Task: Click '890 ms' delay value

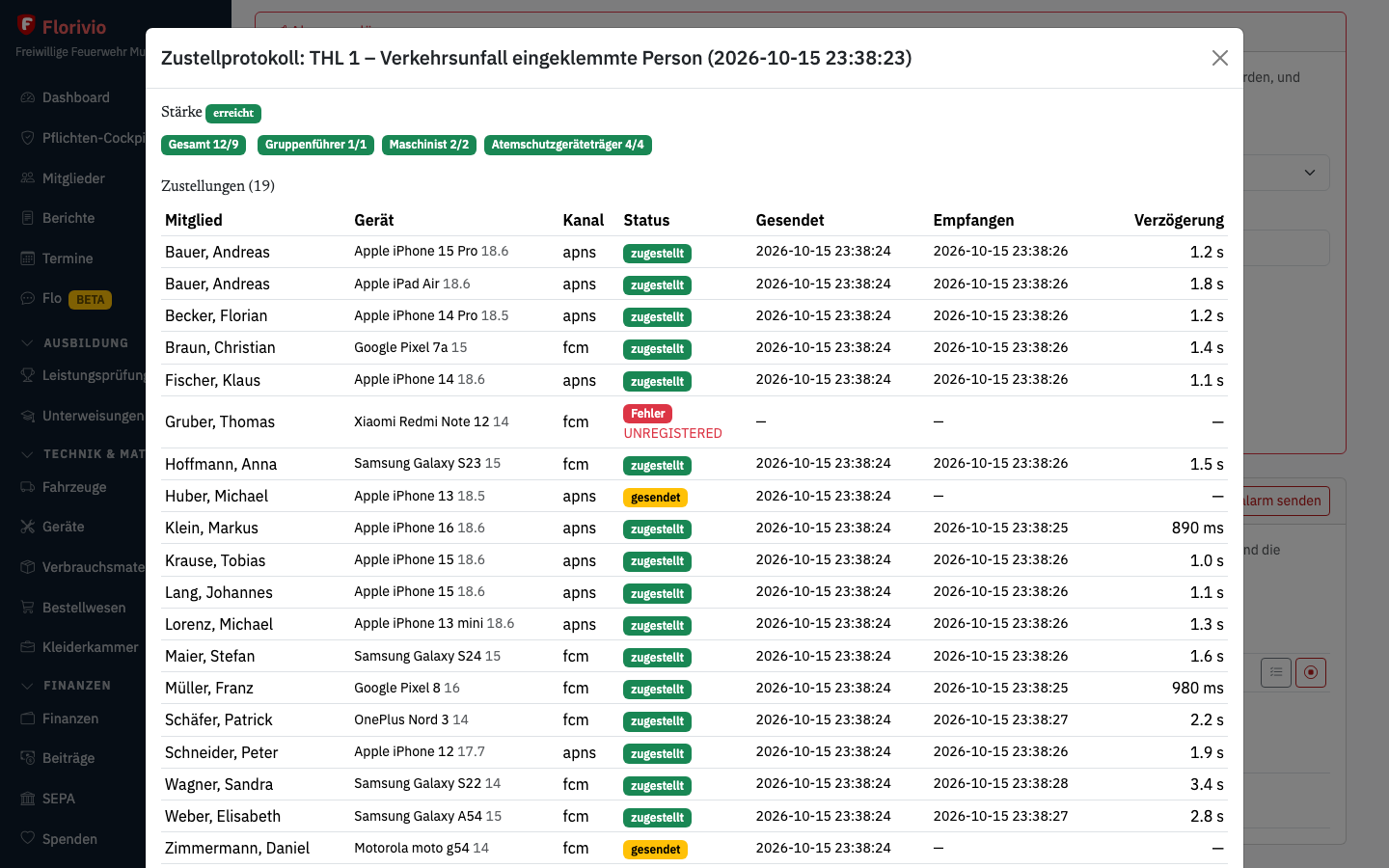Action: (x=1198, y=528)
